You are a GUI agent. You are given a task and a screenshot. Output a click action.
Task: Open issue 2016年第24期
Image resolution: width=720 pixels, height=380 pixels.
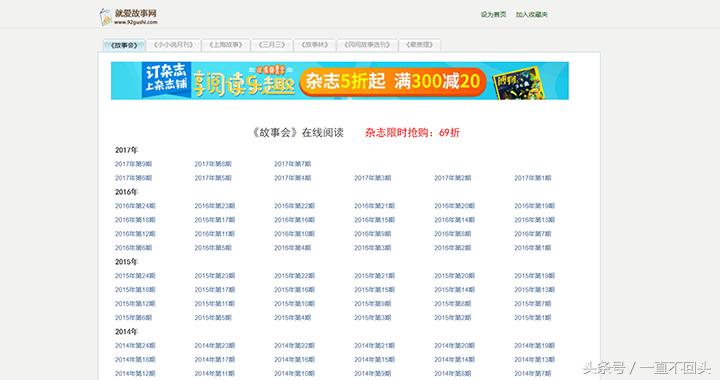tap(135, 206)
